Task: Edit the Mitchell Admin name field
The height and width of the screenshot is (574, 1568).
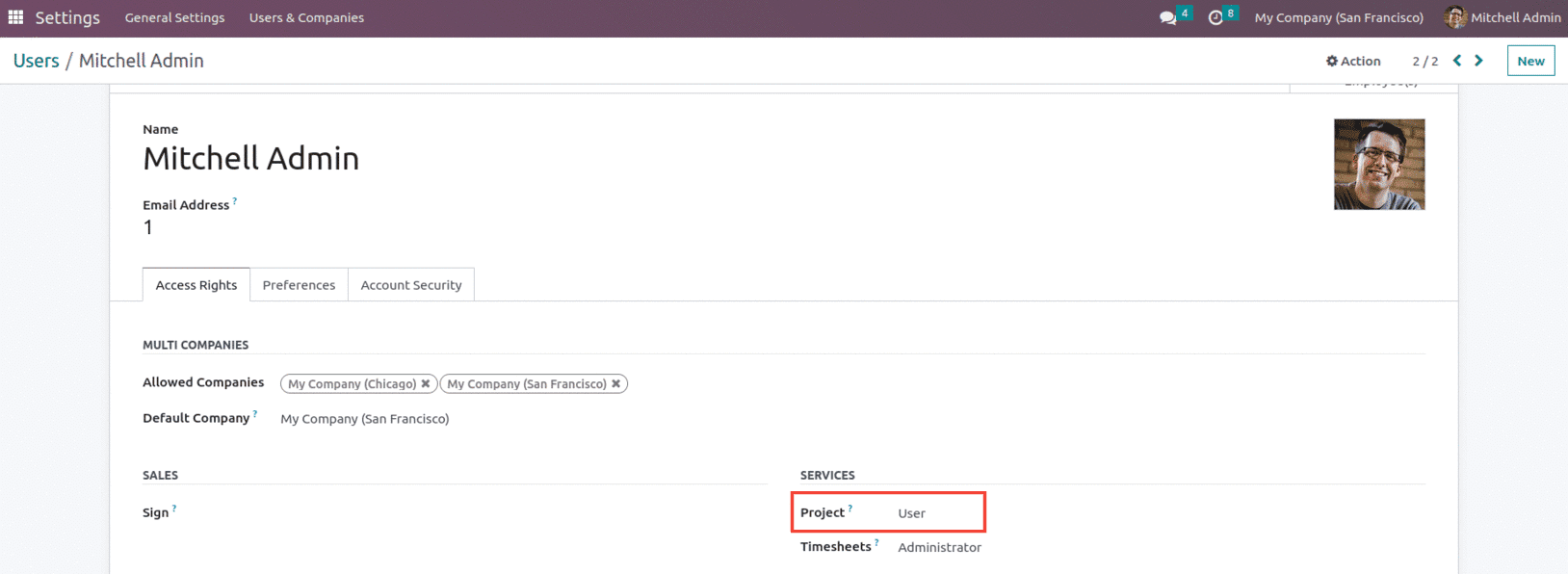Action: click(x=251, y=158)
